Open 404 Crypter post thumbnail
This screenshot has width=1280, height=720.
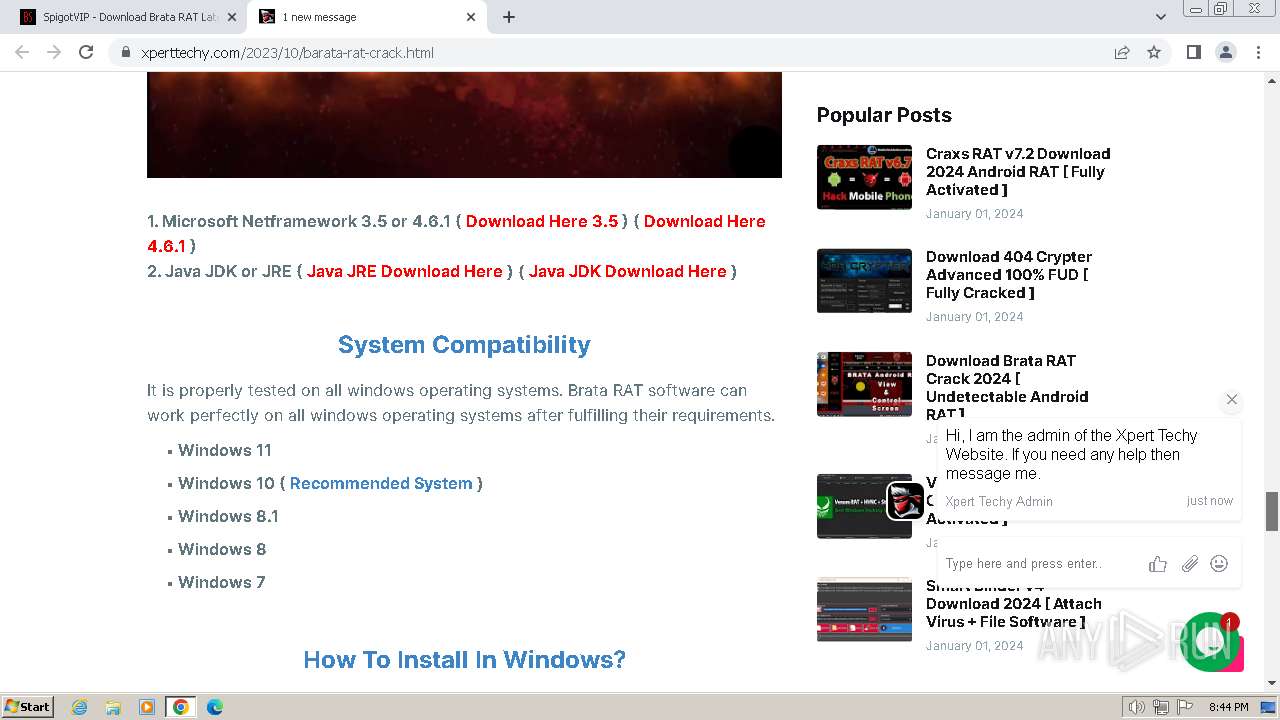pos(864,280)
